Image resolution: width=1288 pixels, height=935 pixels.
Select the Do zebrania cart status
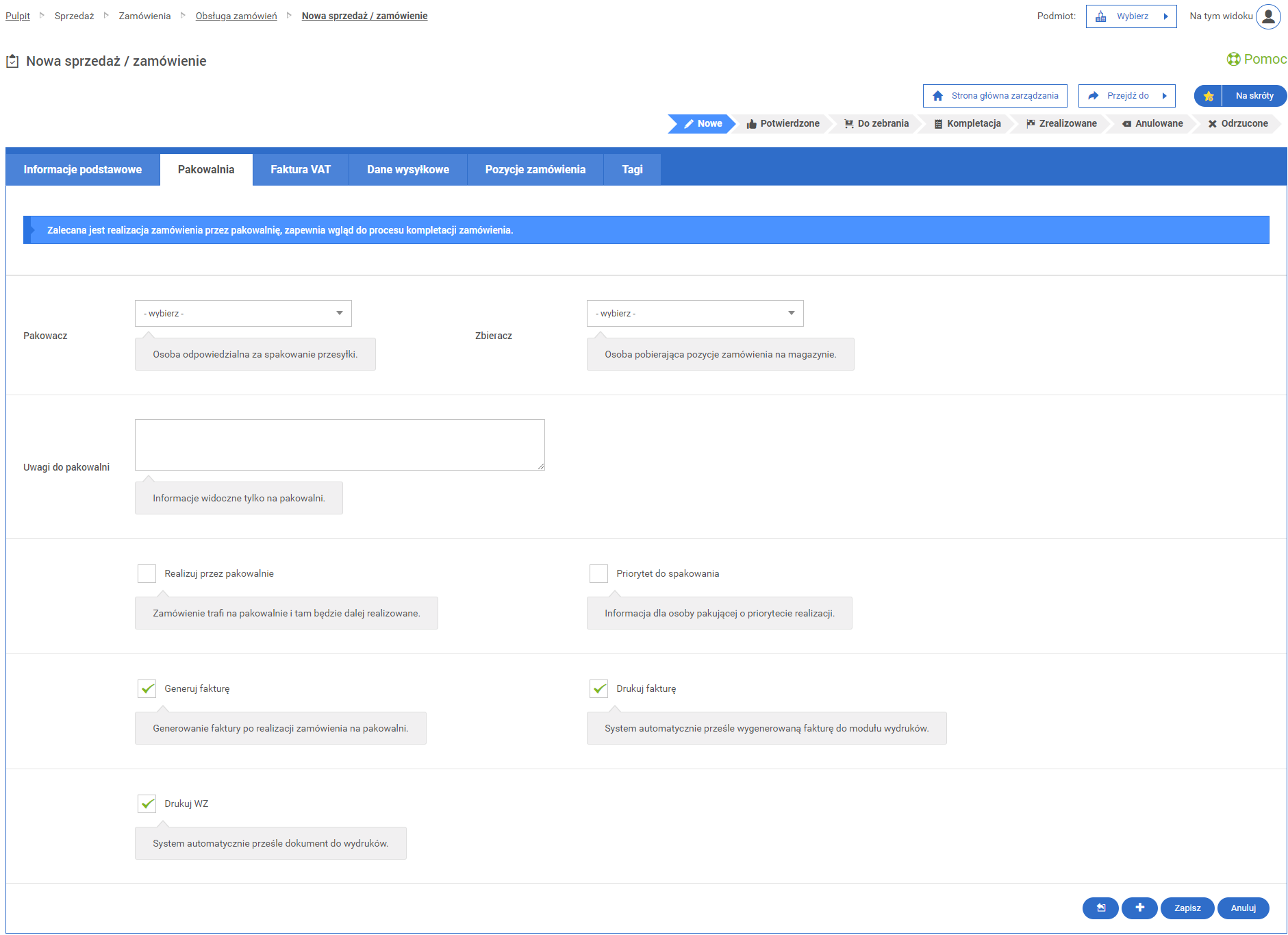[x=876, y=124]
